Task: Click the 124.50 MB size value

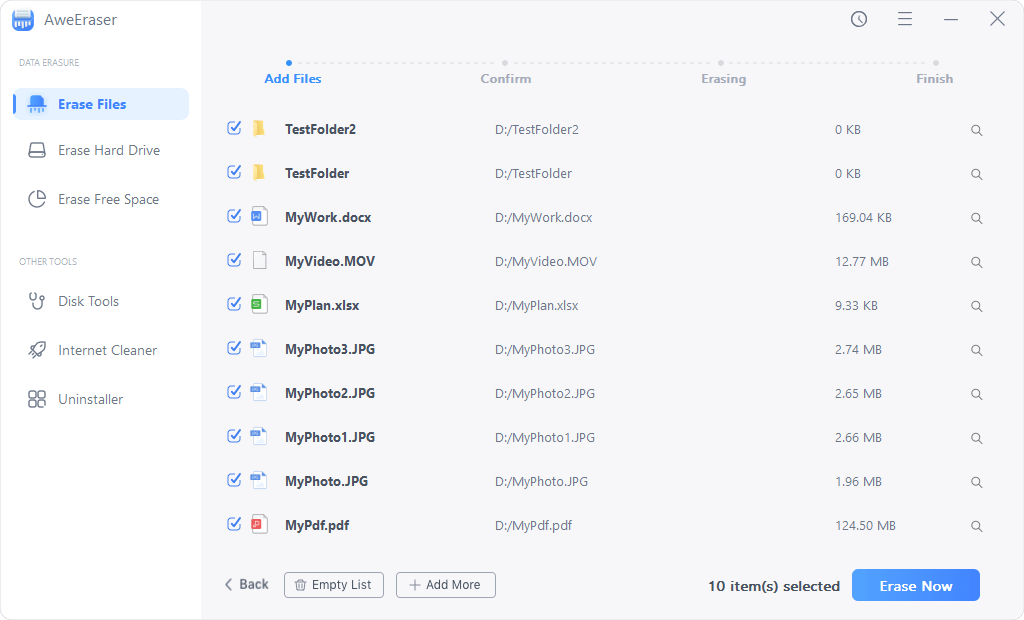Action: click(x=865, y=525)
